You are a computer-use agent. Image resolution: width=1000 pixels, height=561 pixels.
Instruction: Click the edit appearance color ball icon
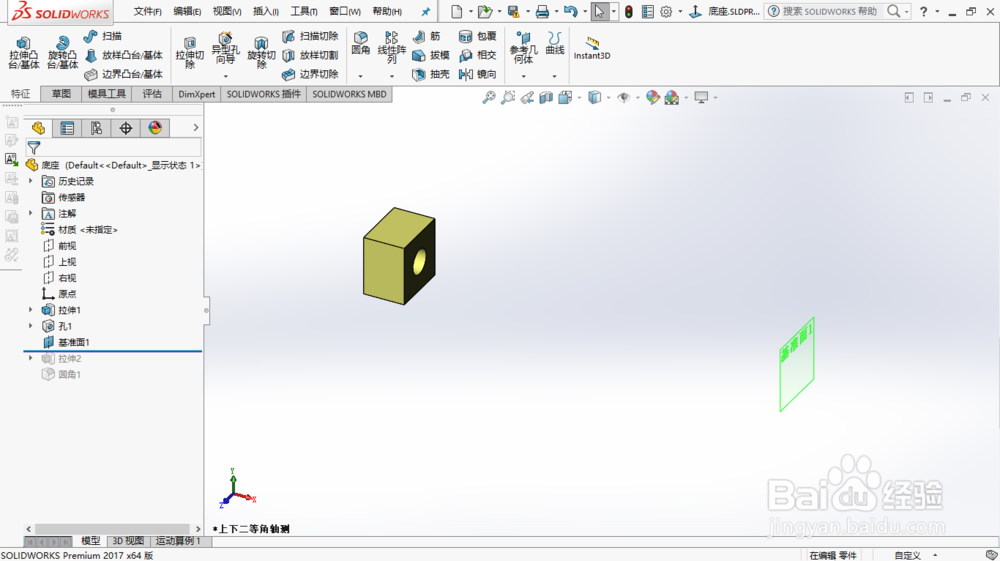652,98
